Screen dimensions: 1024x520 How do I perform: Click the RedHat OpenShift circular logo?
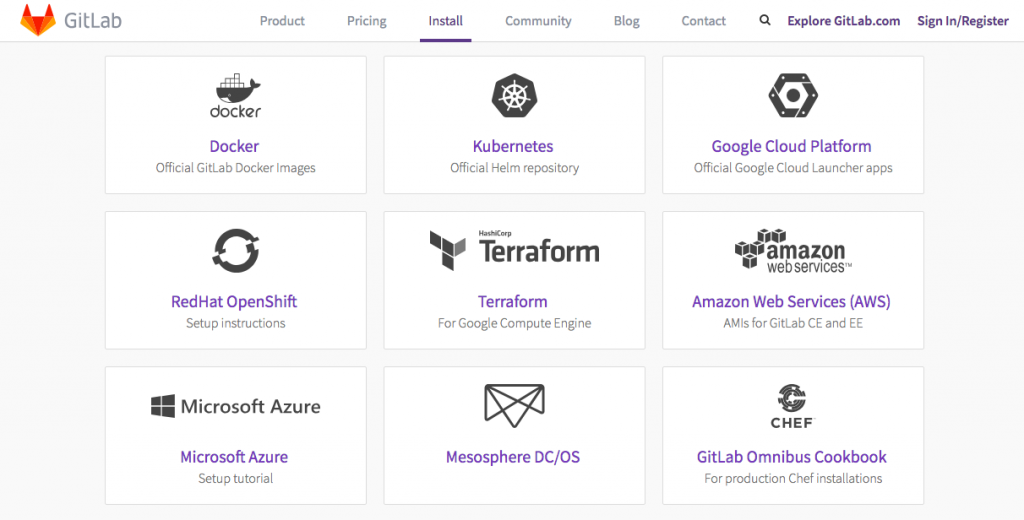(x=236, y=251)
